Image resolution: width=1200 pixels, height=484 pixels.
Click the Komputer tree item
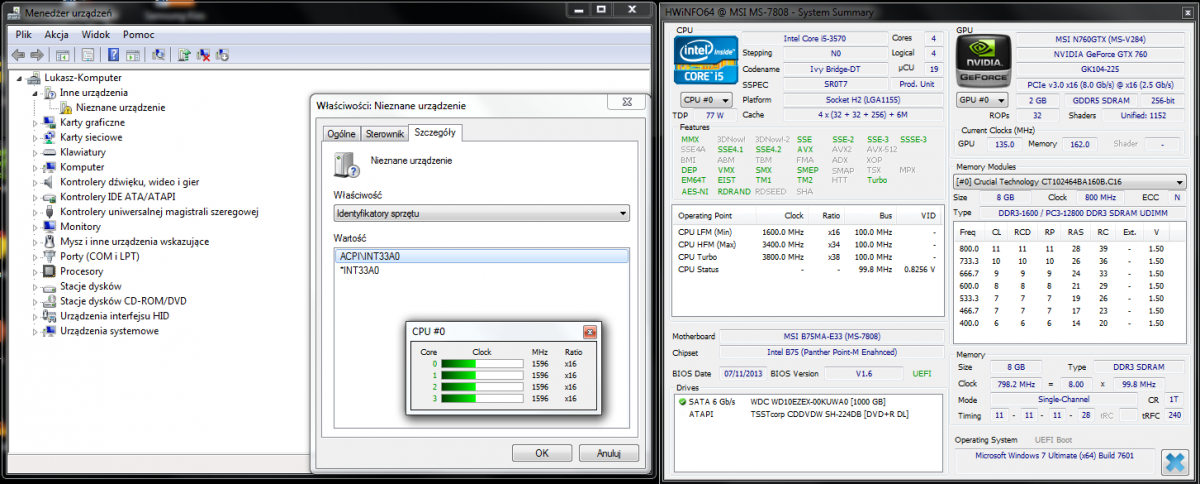pyautogui.click(x=82, y=167)
